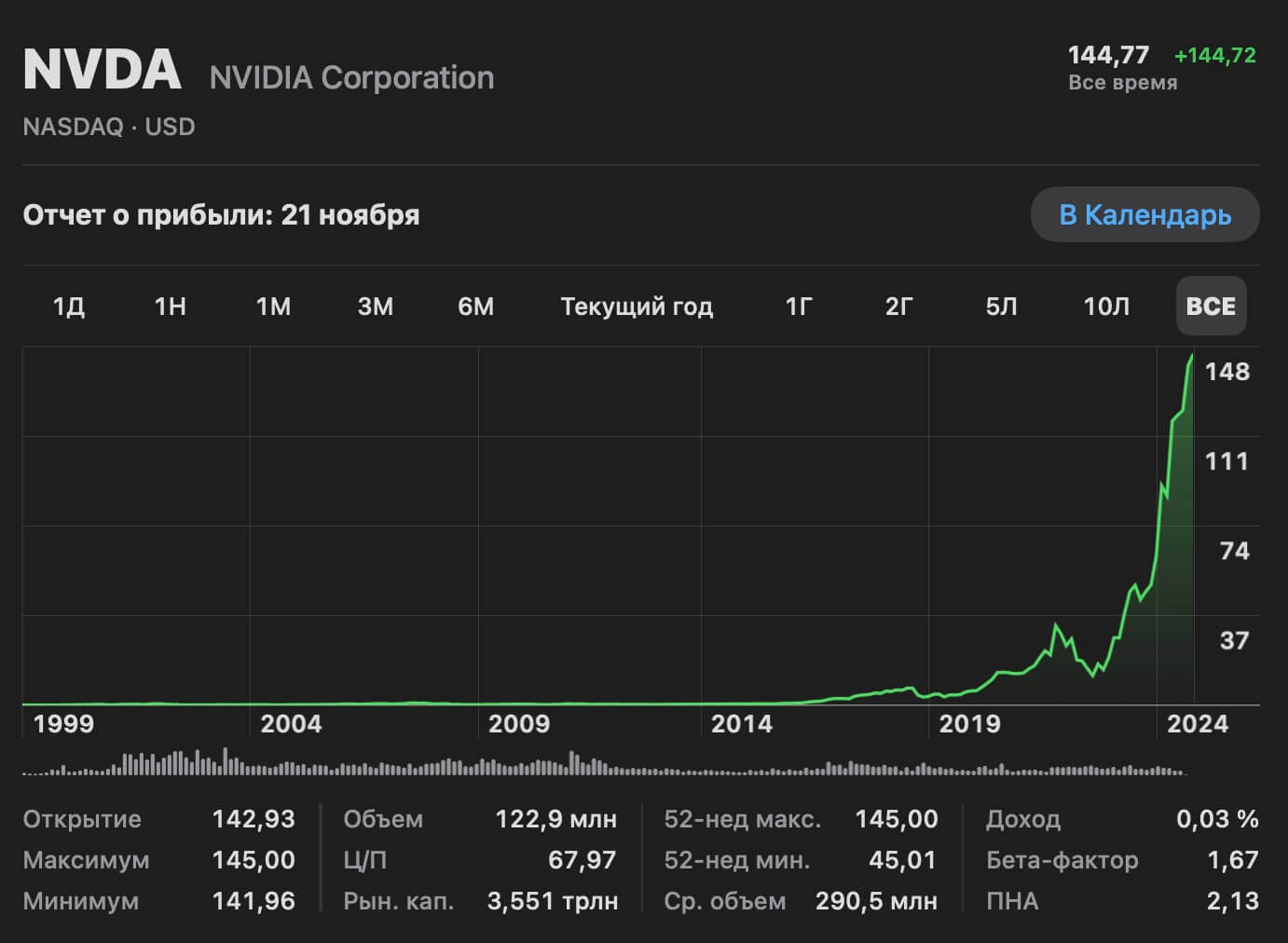
Task: Click the Ср. объем value 290,5 млн
Action: tap(876, 901)
